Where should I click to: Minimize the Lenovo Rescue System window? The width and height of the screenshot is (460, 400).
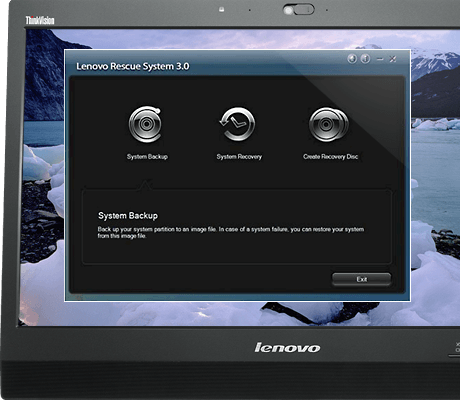(380, 59)
